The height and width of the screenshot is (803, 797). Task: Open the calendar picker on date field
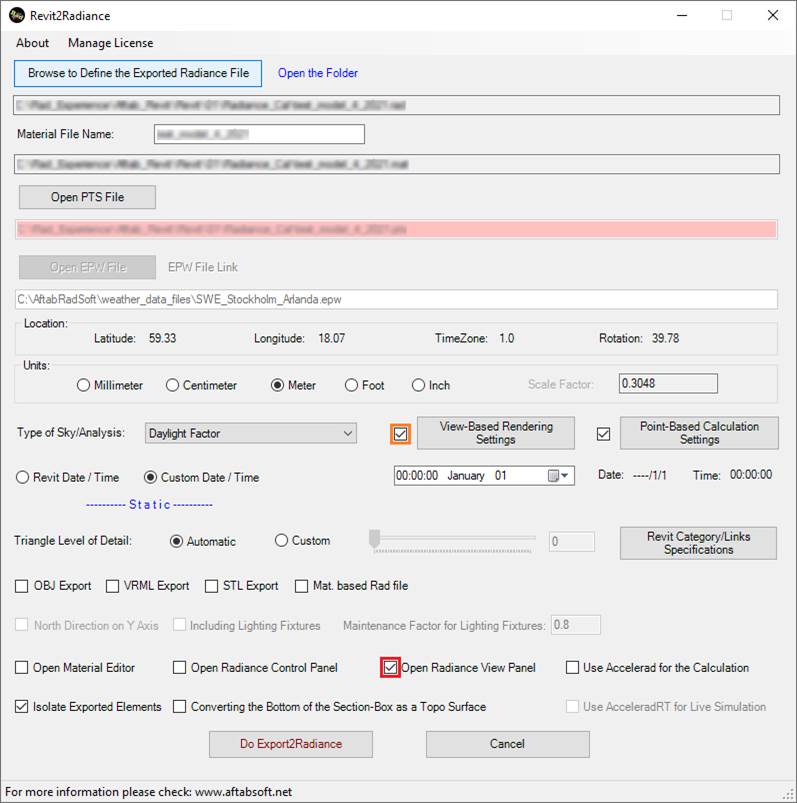coord(558,476)
